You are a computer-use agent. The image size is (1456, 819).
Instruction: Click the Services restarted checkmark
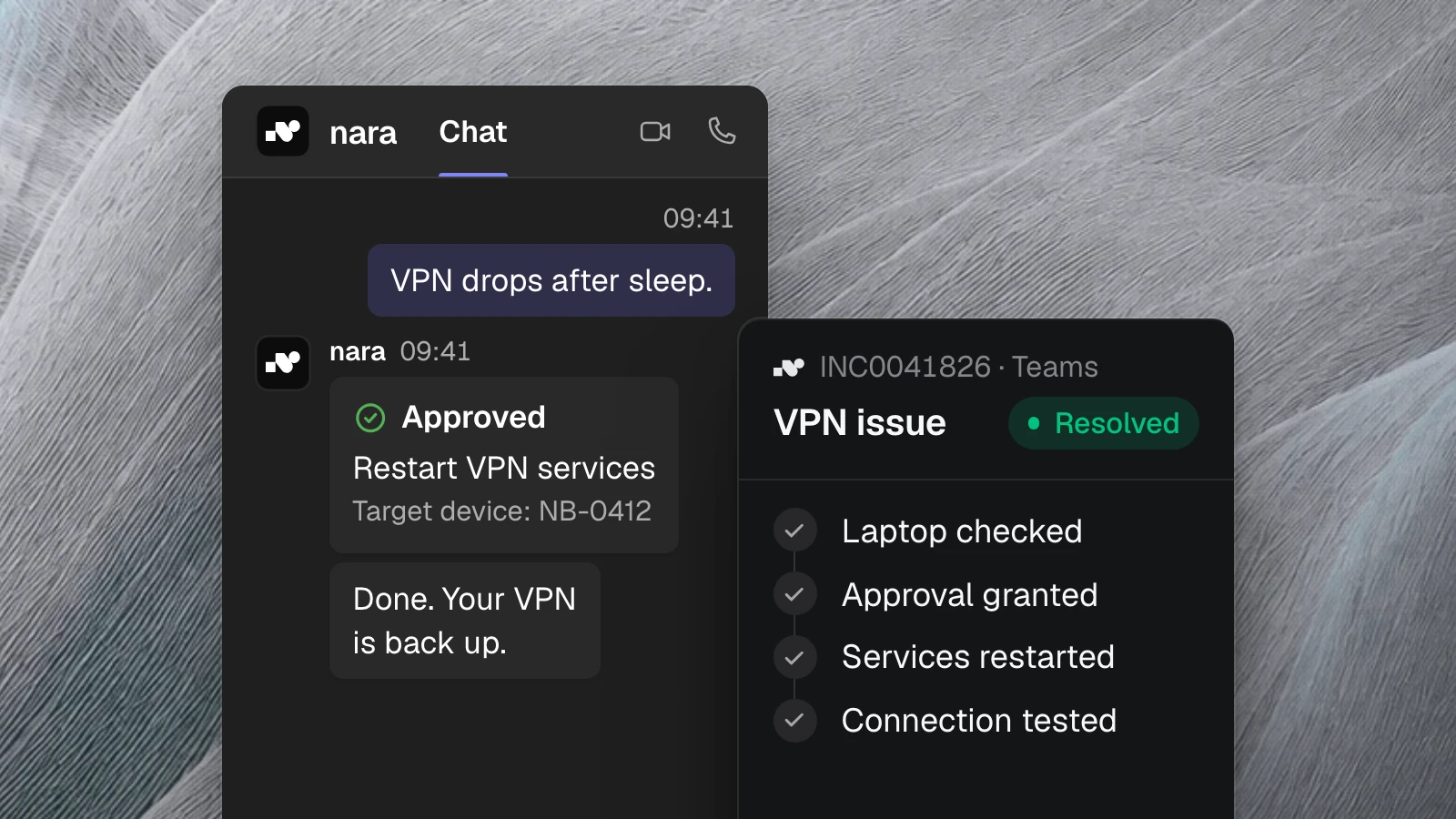(x=794, y=657)
